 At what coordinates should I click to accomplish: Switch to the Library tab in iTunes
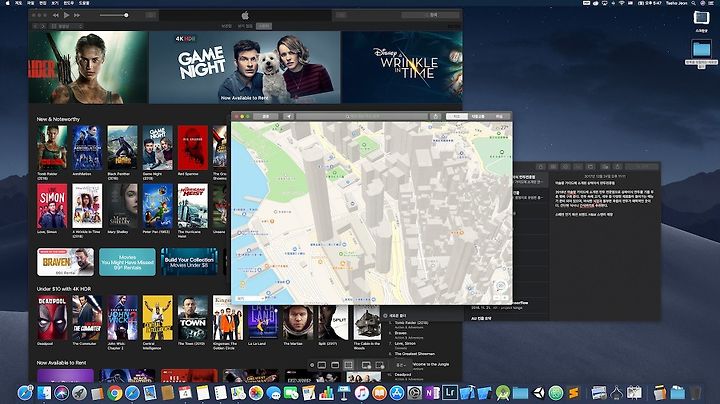tap(227, 26)
